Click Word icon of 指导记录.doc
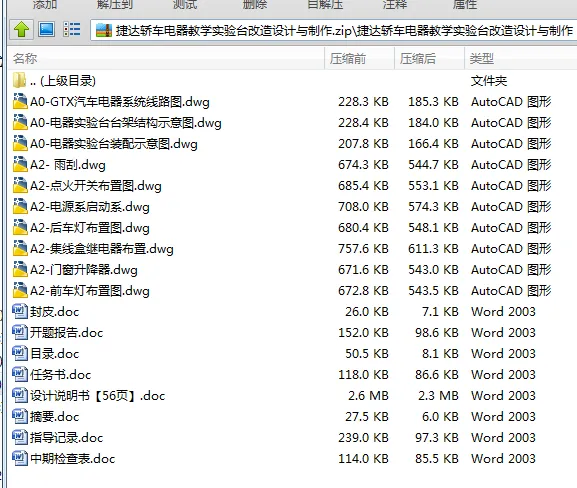 (20, 437)
